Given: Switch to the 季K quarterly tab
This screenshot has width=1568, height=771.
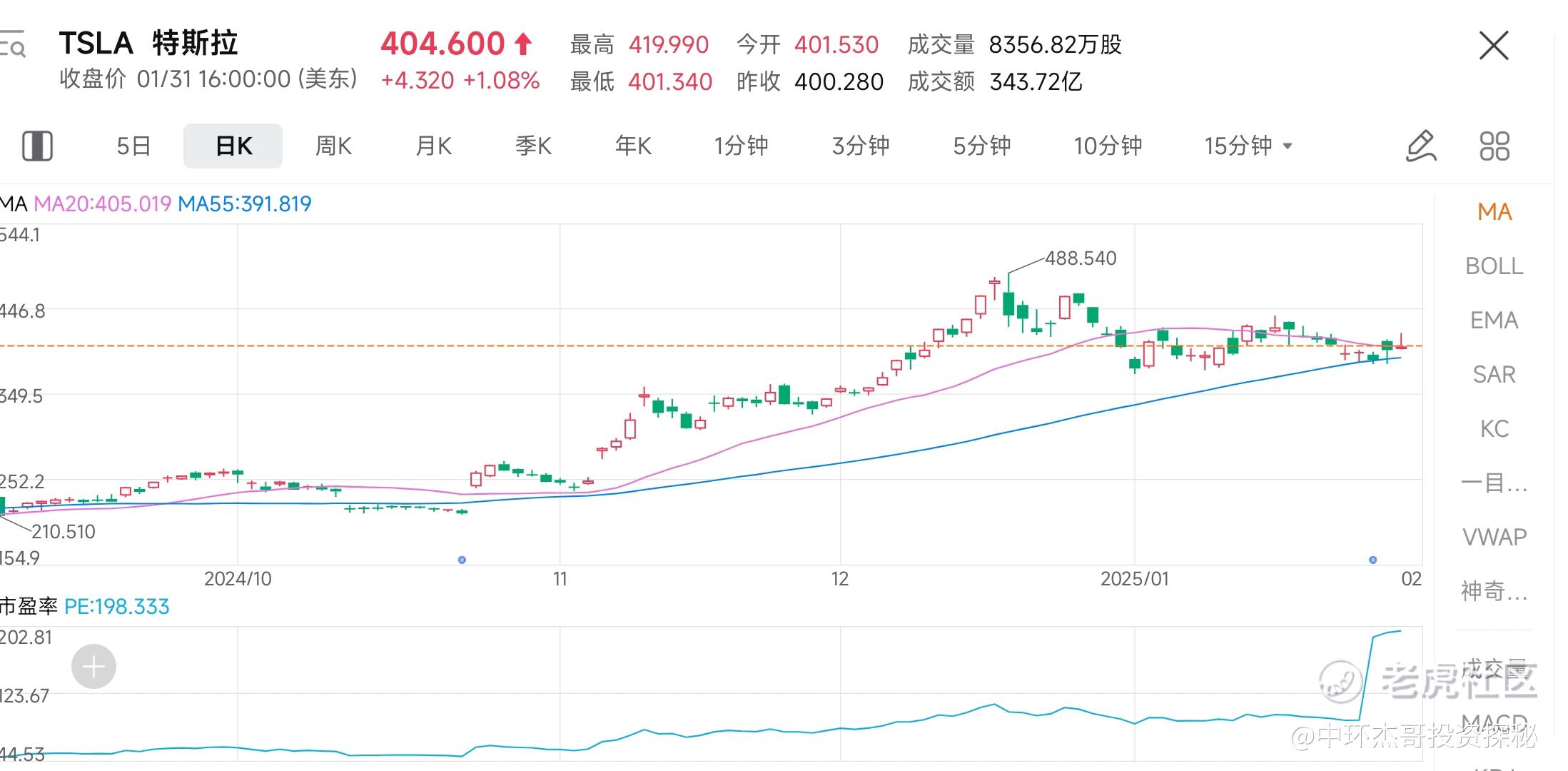Looking at the screenshot, I should pos(533,146).
